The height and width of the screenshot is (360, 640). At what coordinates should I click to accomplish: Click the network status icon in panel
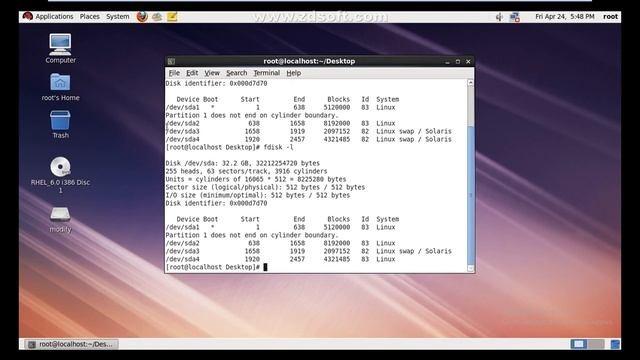pyautogui.click(x=515, y=17)
